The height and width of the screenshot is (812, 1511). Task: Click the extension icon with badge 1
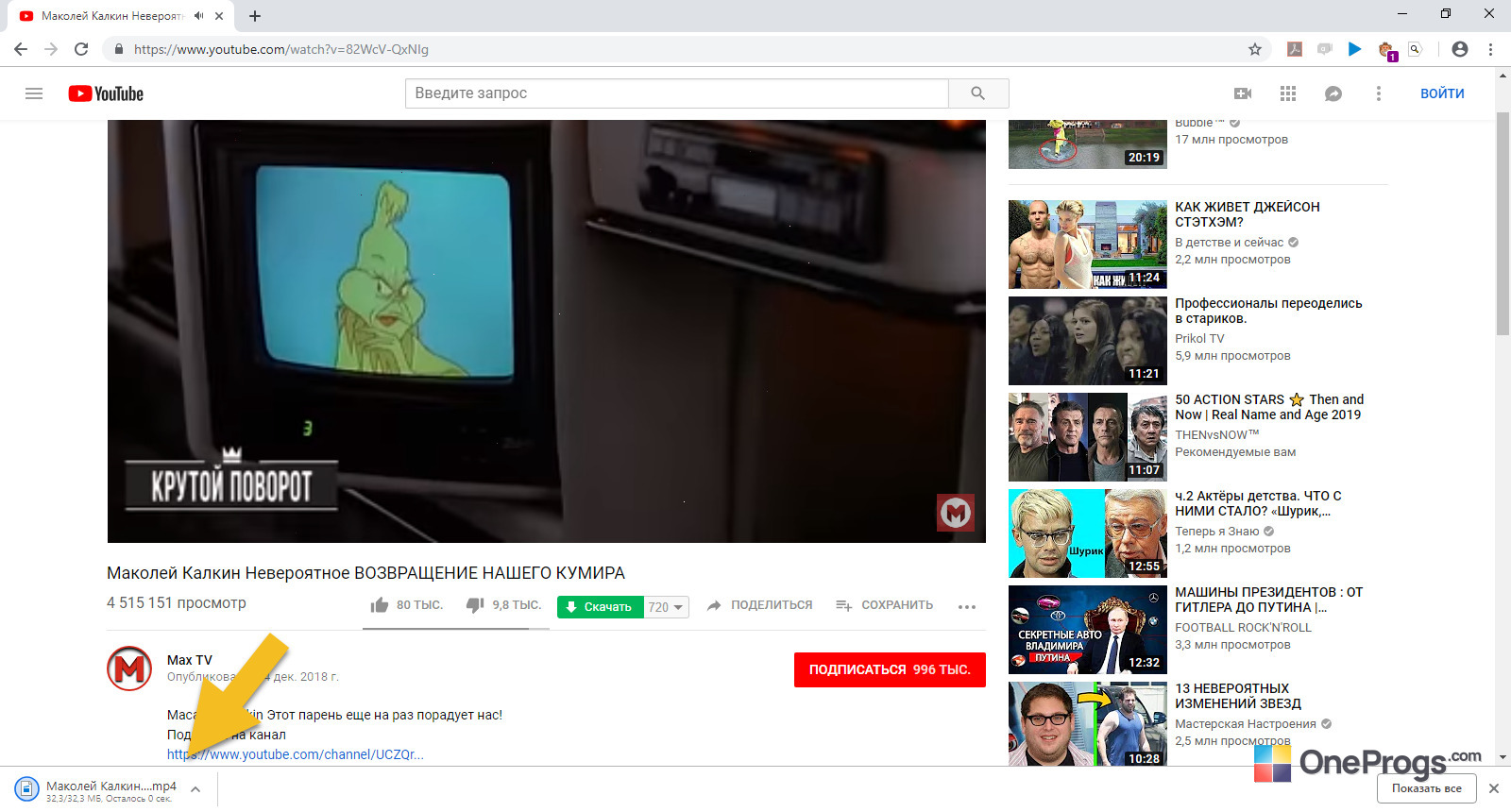pyautogui.click(x=1386, y=50)
